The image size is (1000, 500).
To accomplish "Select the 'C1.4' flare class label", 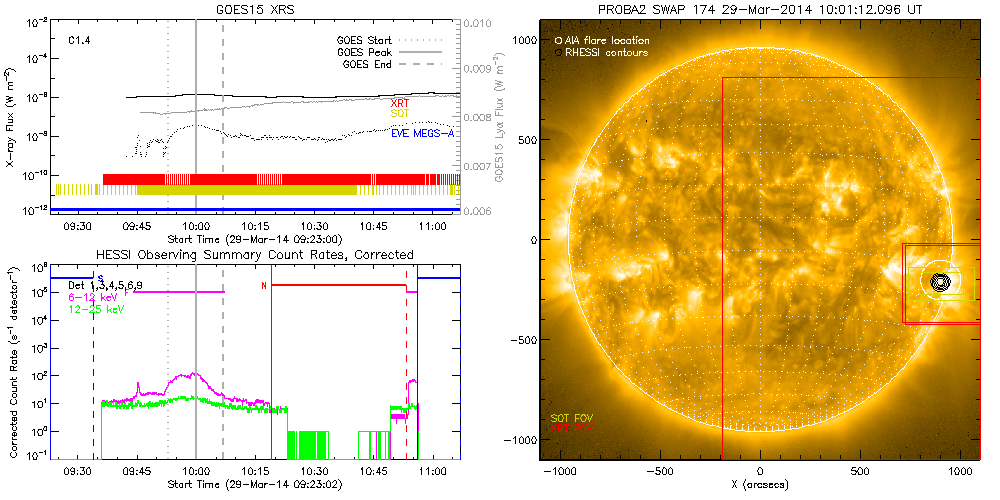I will pyautogui.click(x=78, y=40).
